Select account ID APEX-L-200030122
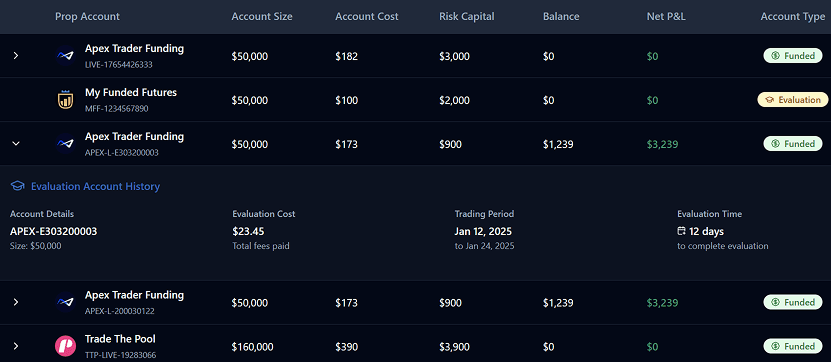The height and width of the screenshot is (362, 831). 120,311
